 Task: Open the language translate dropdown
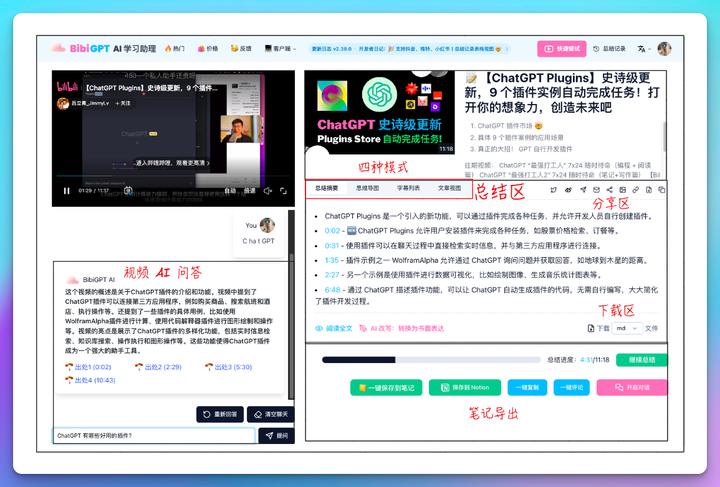coord(644,49)
